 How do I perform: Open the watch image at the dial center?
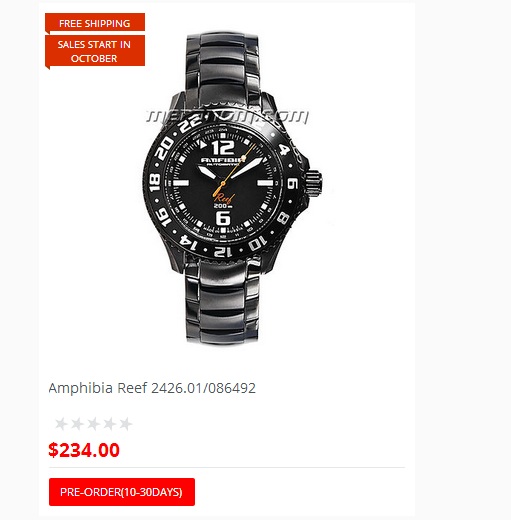[x=223, y=183]
